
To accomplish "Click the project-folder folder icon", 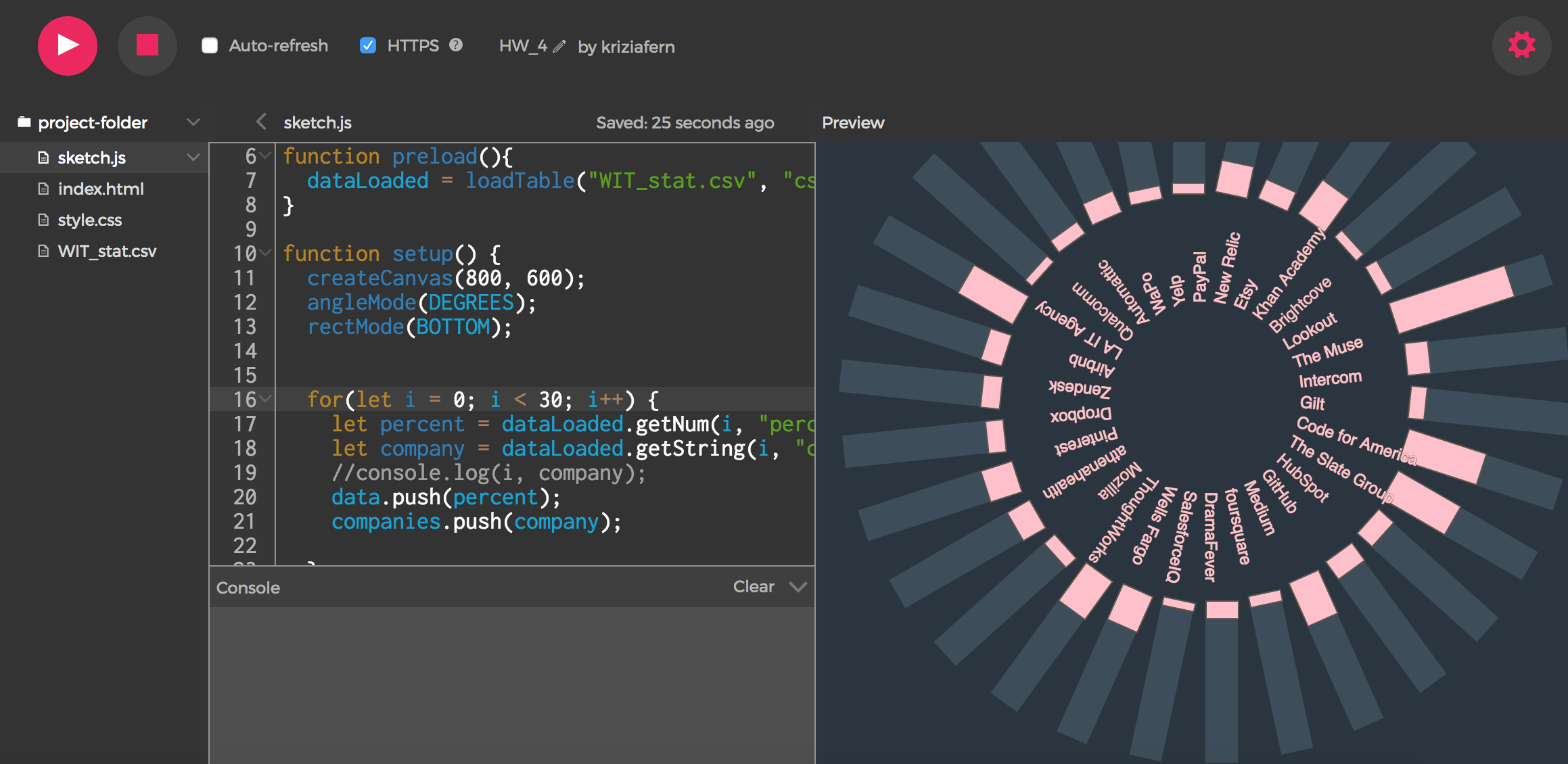I will [24, 122].
